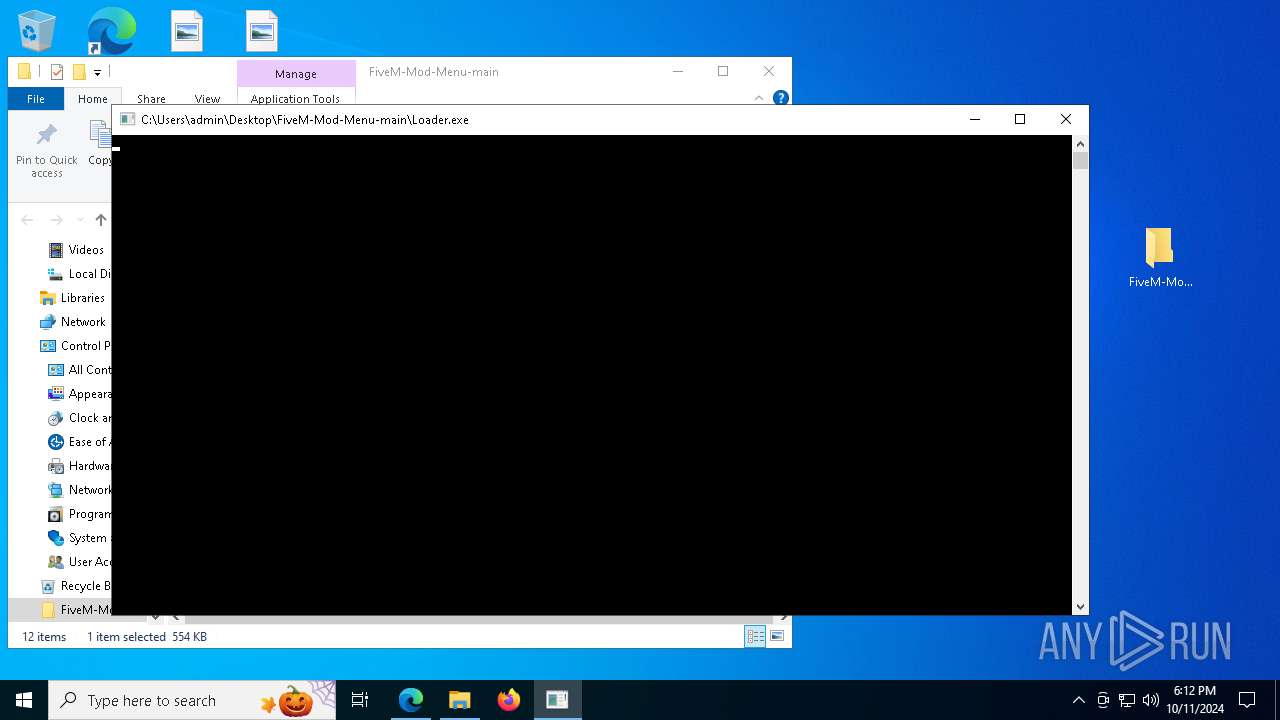The image size is (1280, 720).
Task: Go back in Explorer navigation
Action: [x=28, y=220]
